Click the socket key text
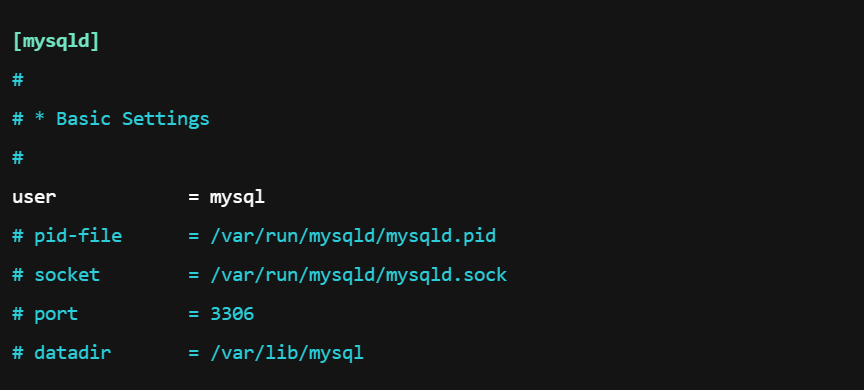864x390 pixels. (67, 275)
